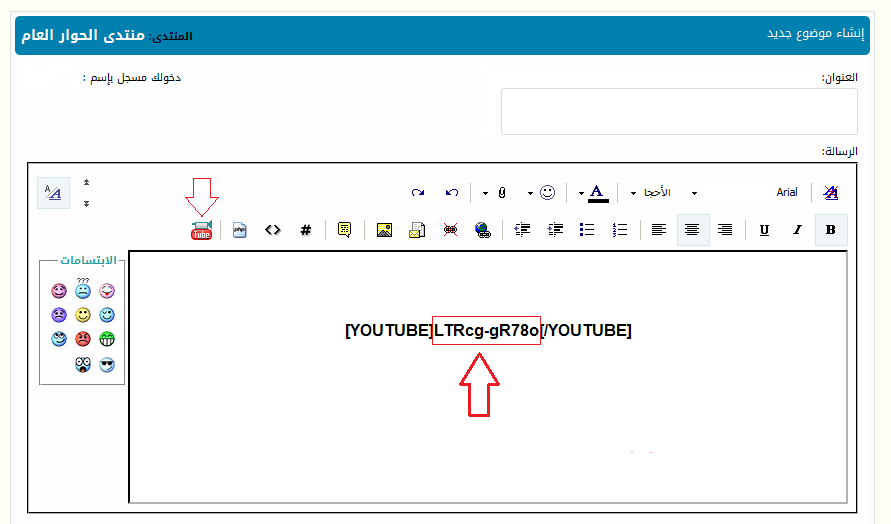
Task: Insert the green big grin smiley
Action: (107, 339)
